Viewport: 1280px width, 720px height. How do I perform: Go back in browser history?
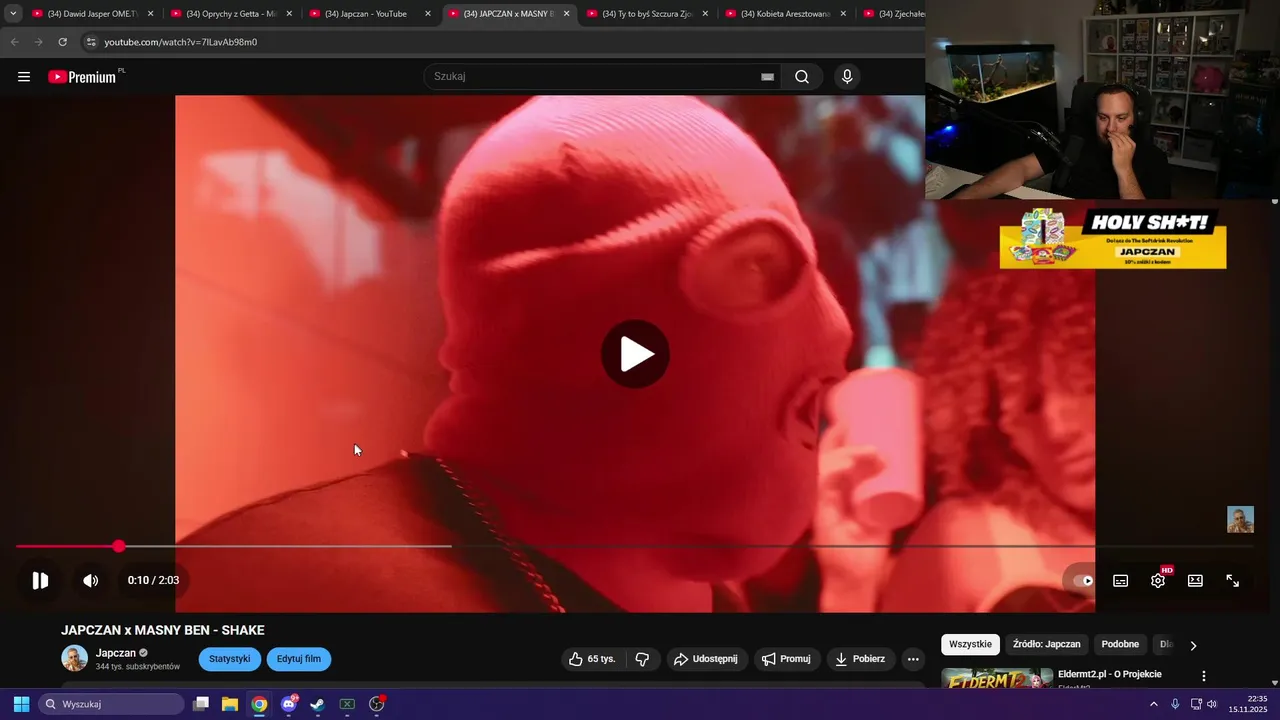(x=14, y=42)
